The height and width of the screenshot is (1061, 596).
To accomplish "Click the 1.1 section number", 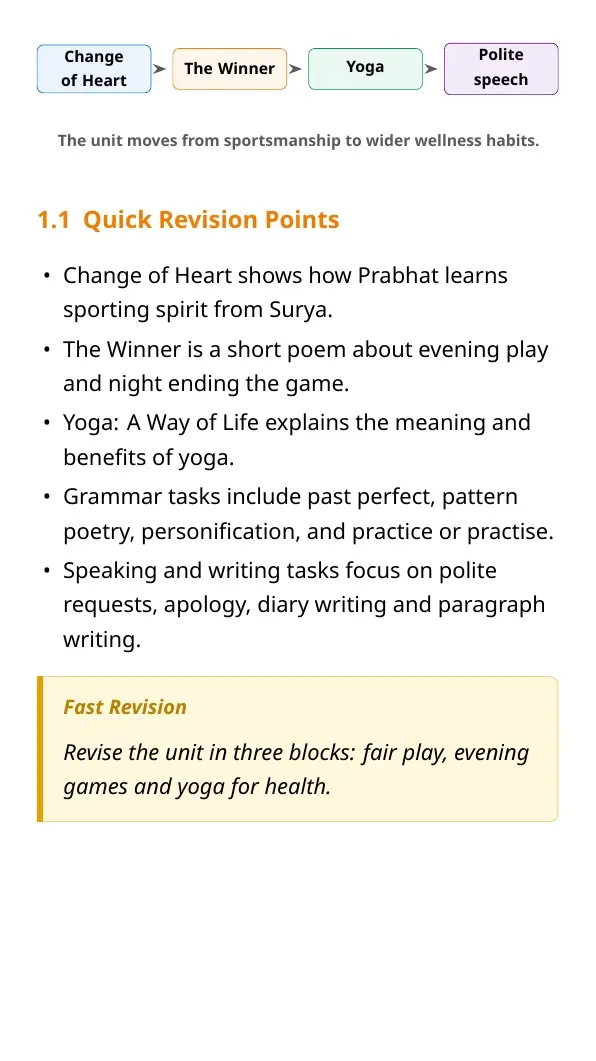I will tap(53, 220).
